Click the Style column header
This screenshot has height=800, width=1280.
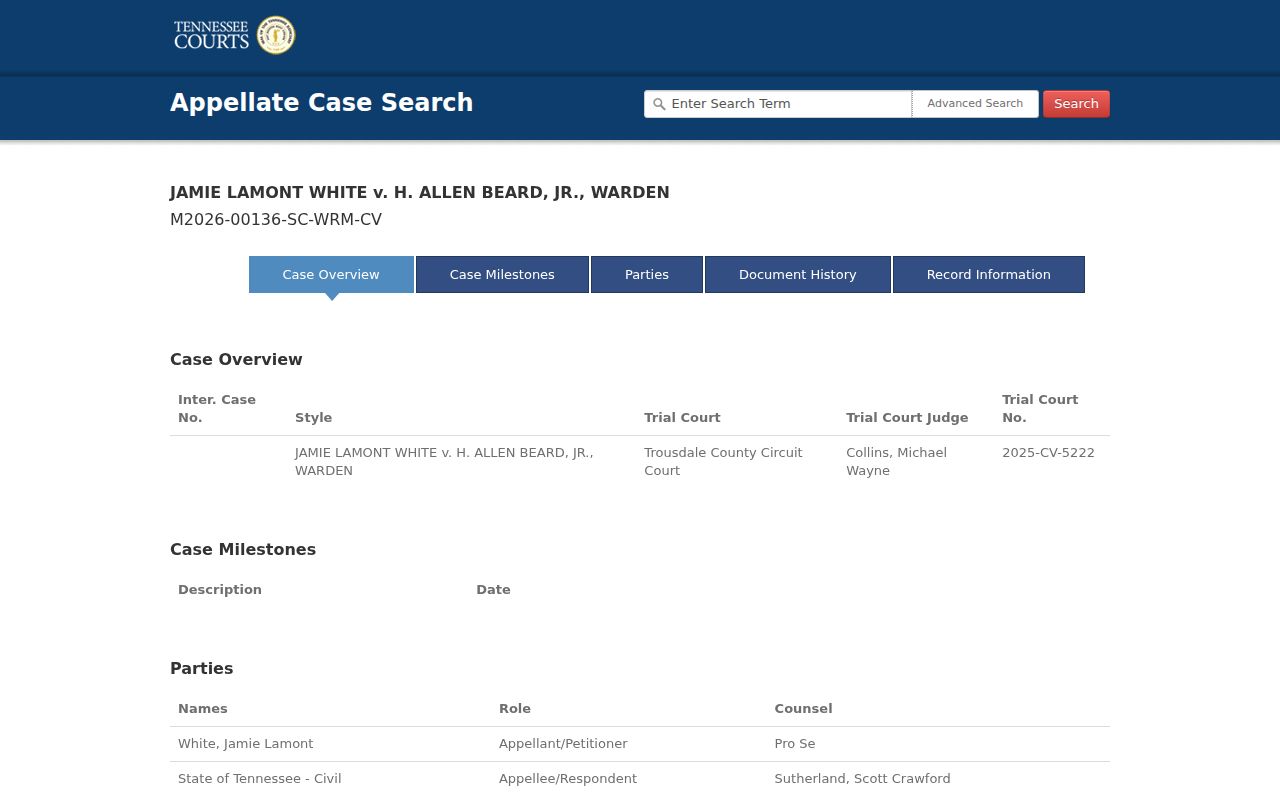313,418
